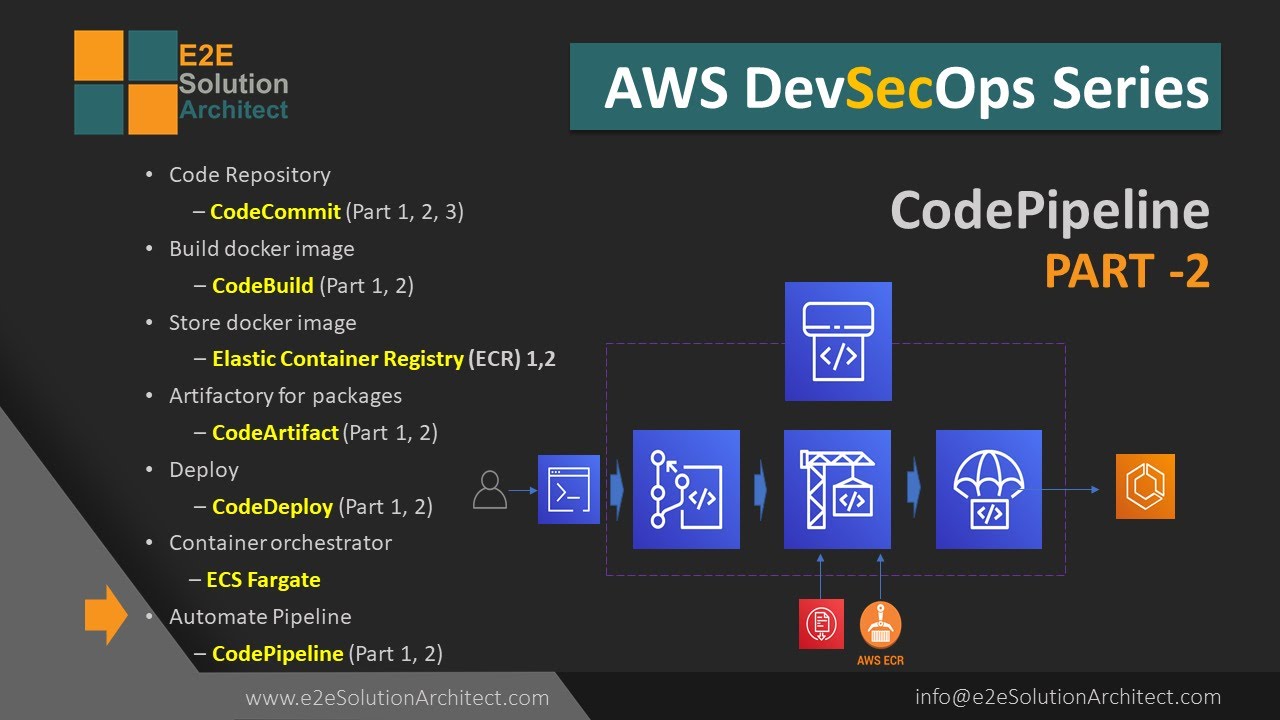Click the user silhouette icon

pyautogui.click(x=489, y=490)
